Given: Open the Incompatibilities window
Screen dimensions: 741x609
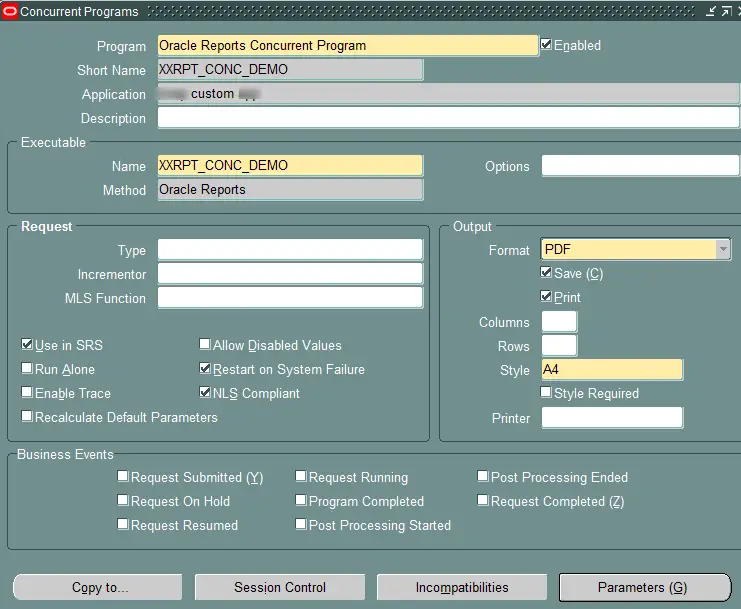Looking at the screenshot, I should coord(462,587).
